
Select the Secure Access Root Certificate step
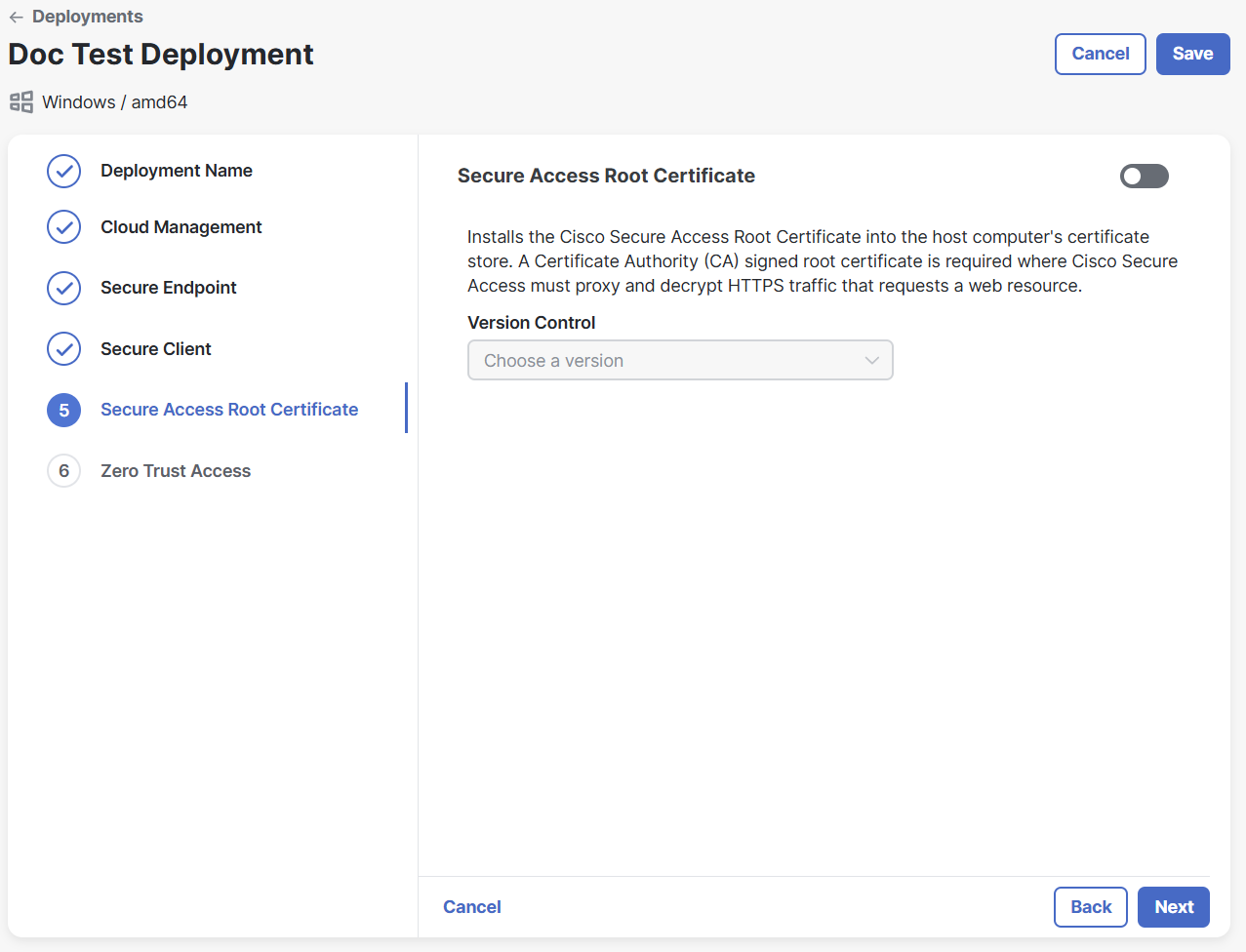tap(229, 410)
